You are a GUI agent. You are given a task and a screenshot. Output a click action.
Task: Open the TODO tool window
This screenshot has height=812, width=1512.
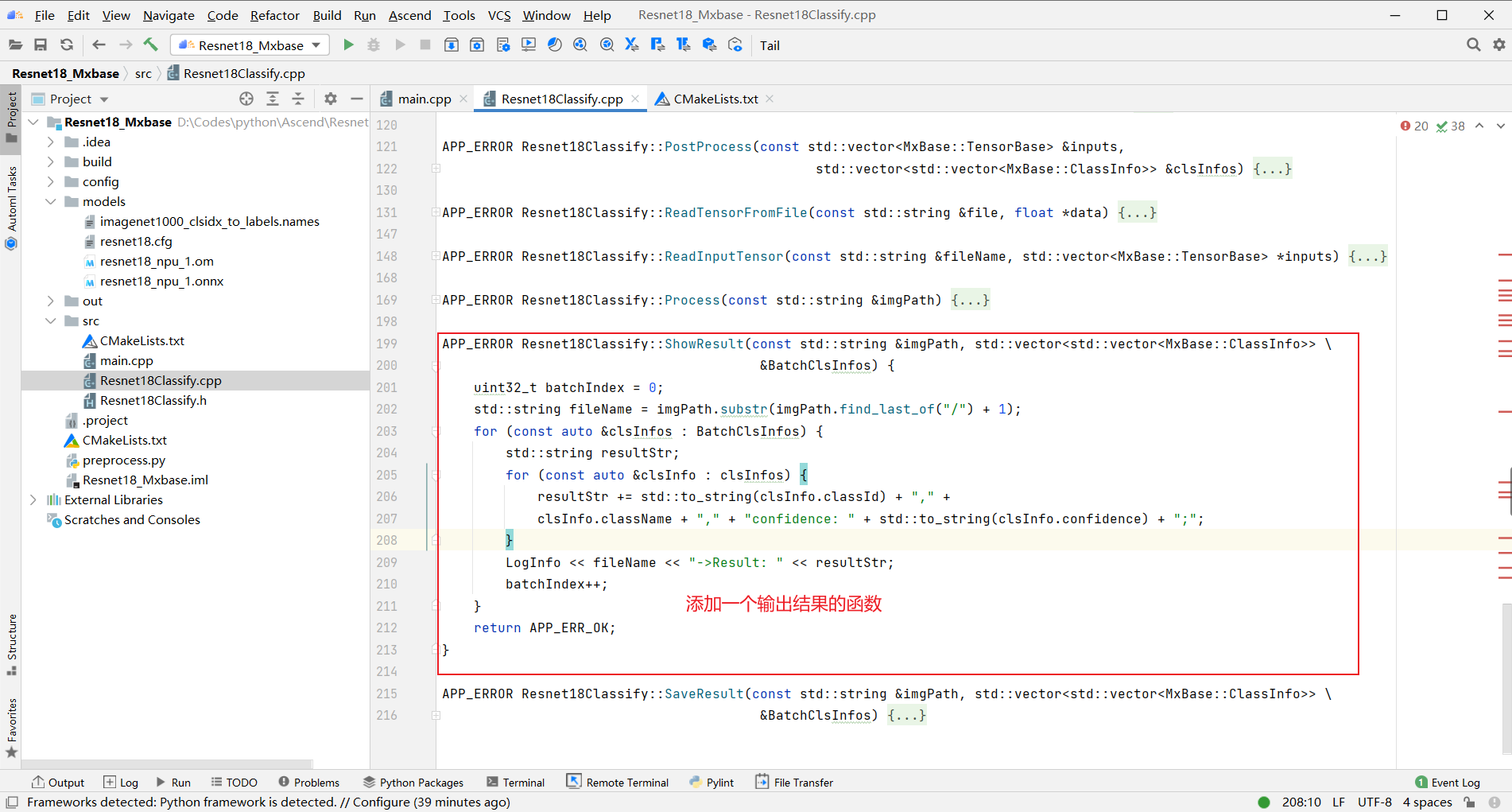tap(234, 783)
